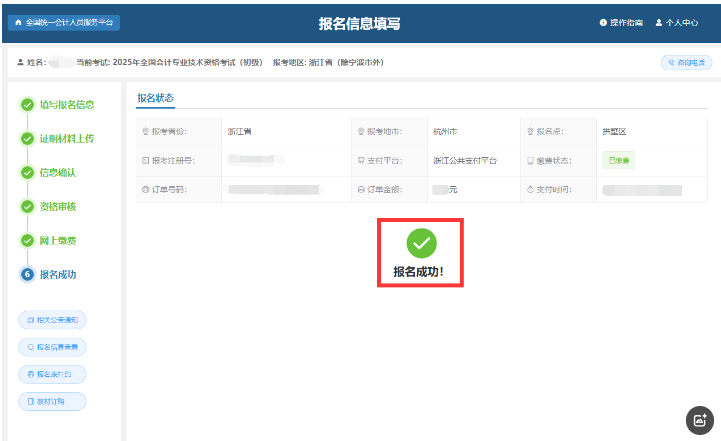Click the green 已缴费 status badge
This screenshot has width=721, height=441.
(617, 160)
